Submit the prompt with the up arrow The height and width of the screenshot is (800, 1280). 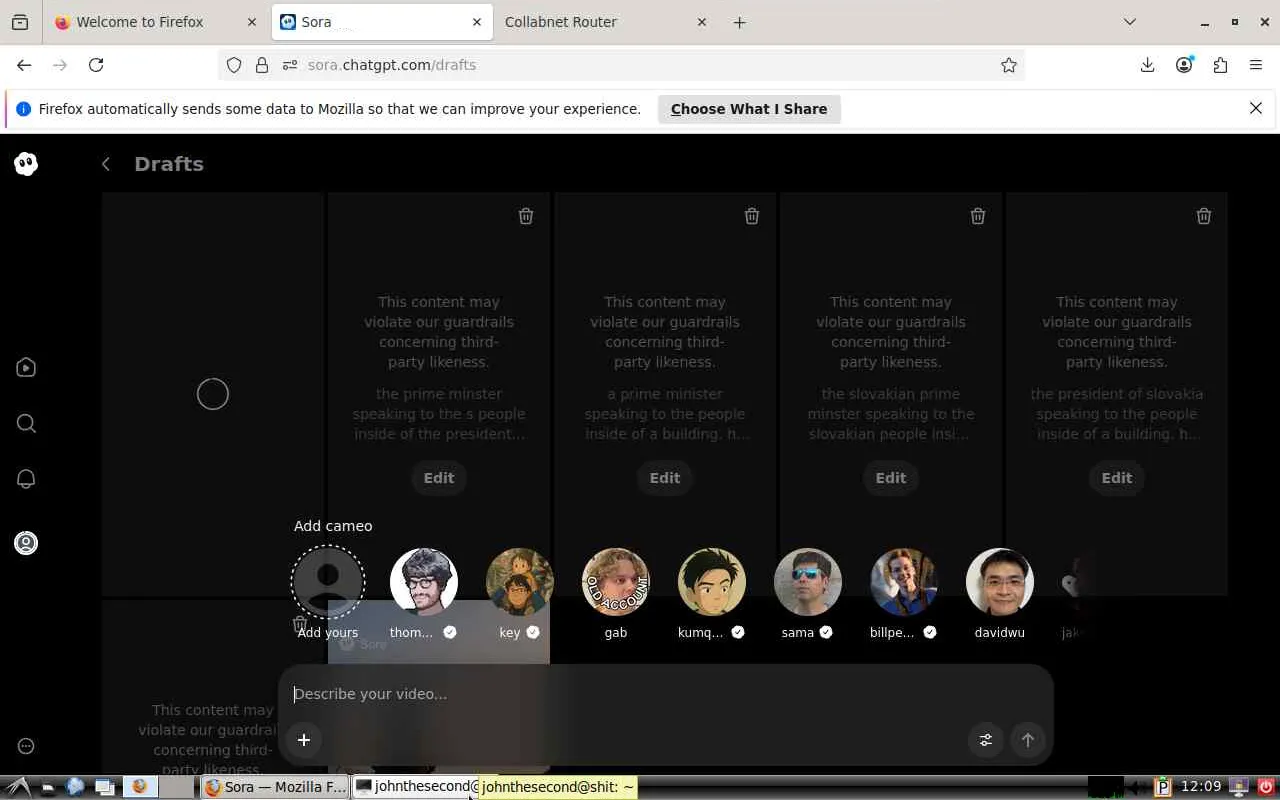(1028, 740)
